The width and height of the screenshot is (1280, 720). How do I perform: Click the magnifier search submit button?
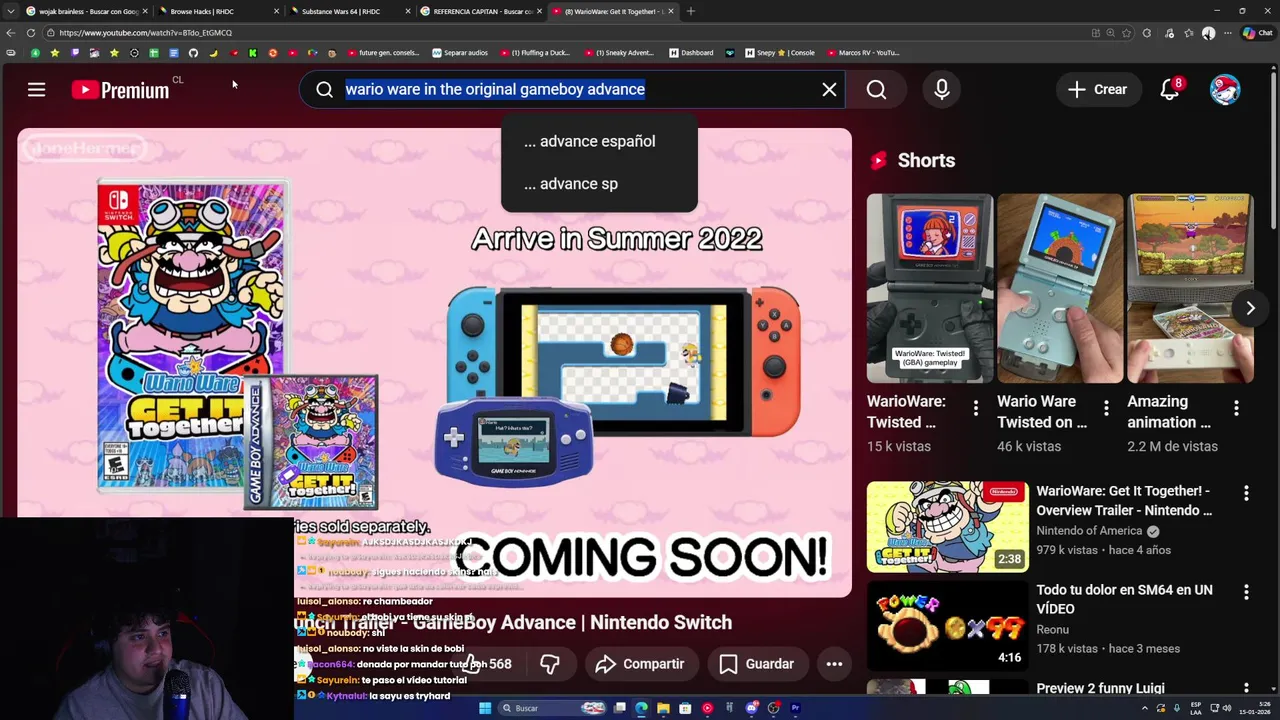point(876,90)
